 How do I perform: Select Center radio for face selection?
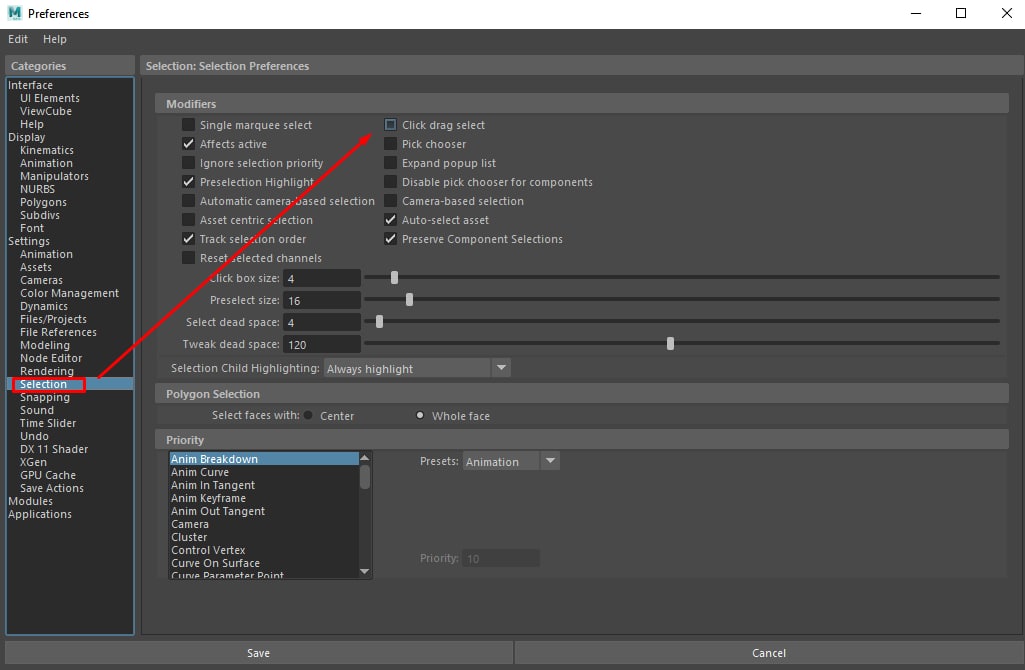tap(308, 415)
